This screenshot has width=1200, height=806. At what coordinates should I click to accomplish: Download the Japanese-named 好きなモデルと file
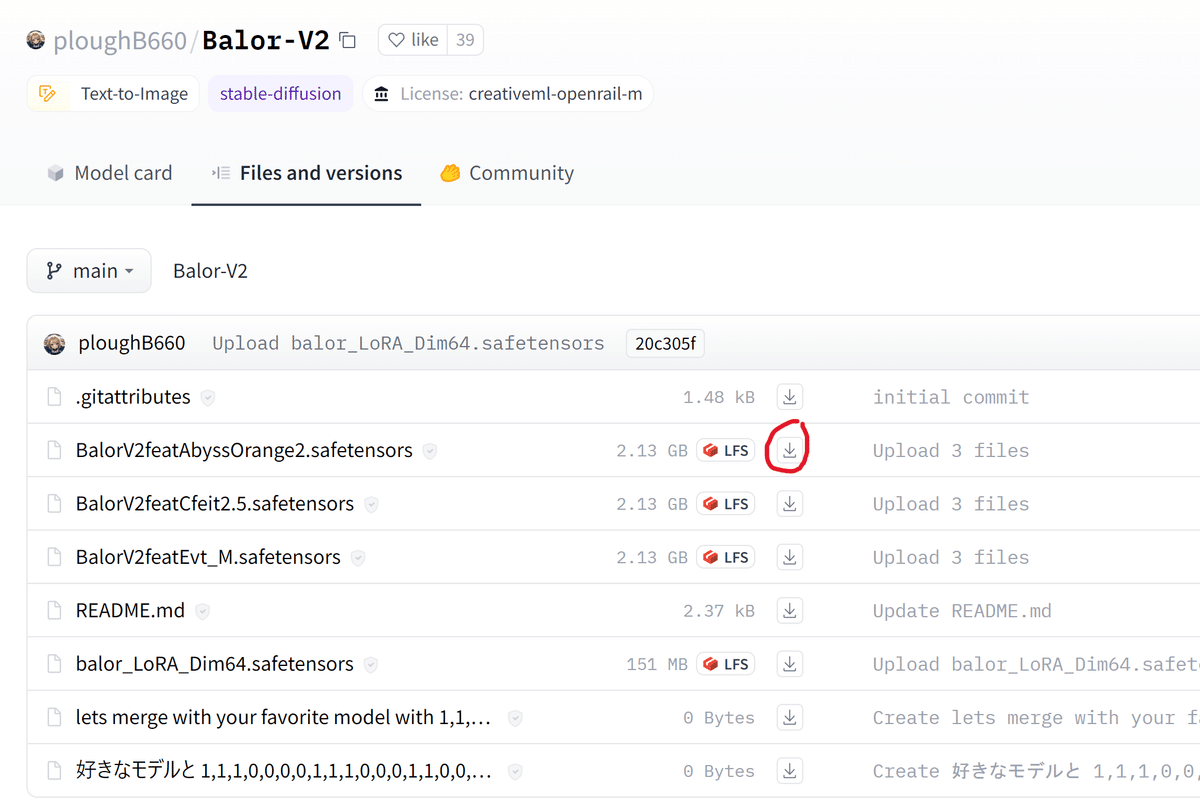(x=790, y=771)
